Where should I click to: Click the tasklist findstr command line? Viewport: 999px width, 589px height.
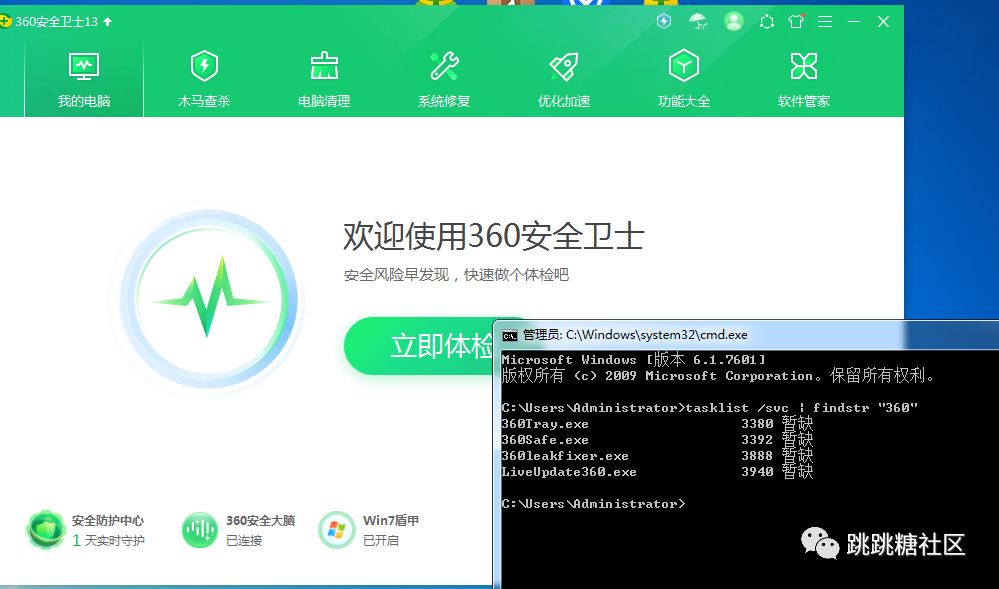point(710,408)
